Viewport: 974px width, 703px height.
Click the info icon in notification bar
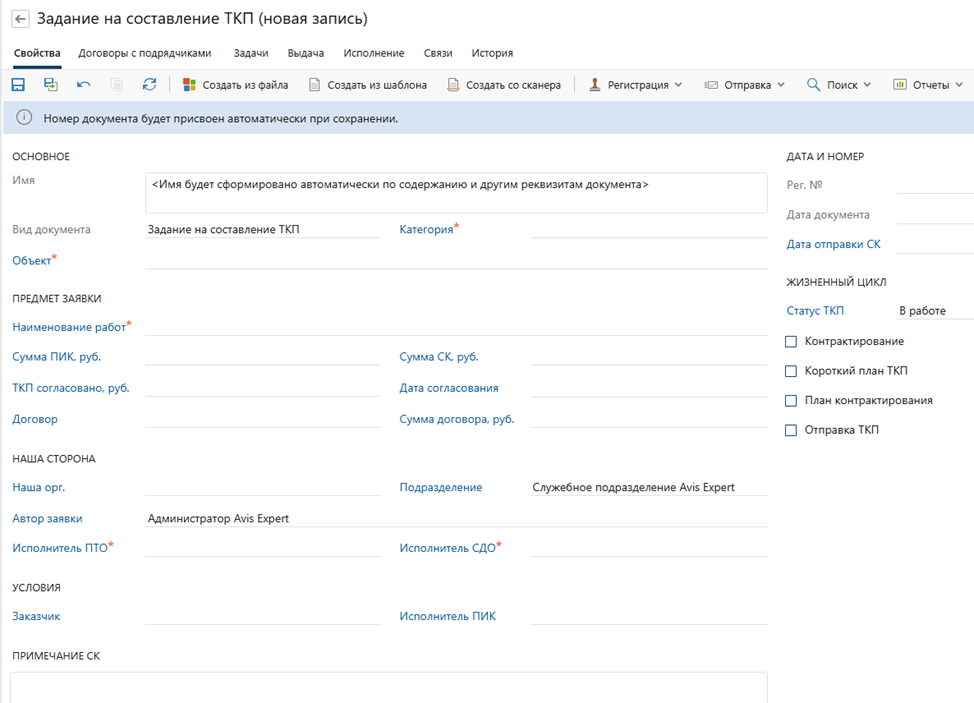24,118
